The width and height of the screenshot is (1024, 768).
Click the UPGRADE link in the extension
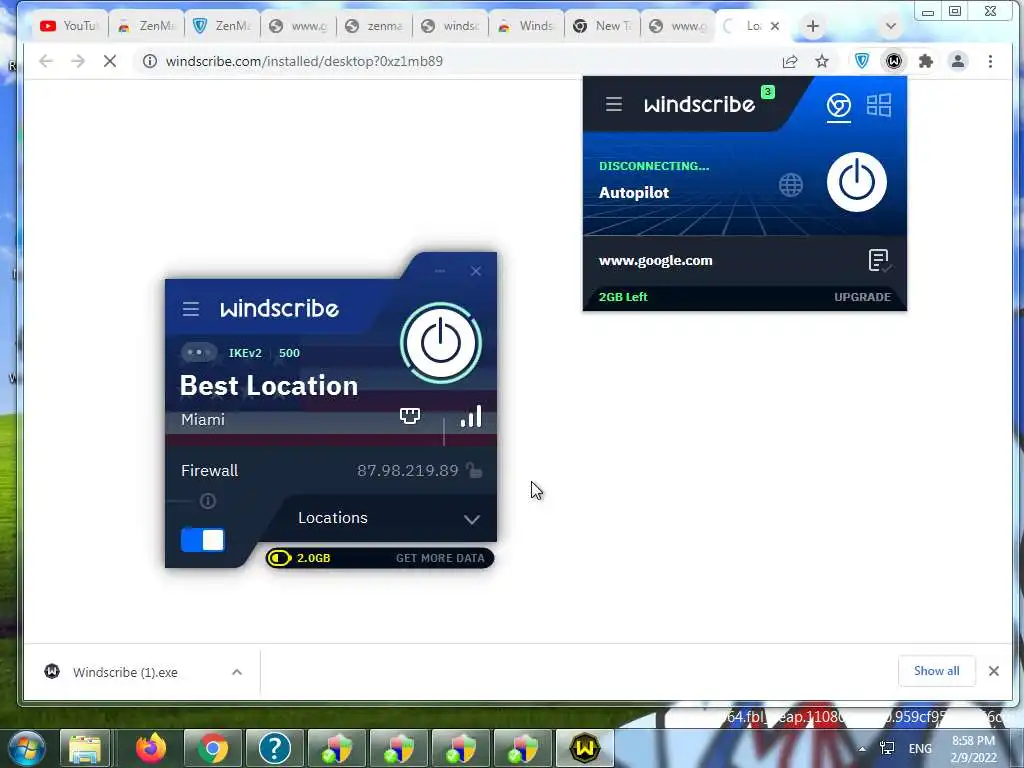862,297
